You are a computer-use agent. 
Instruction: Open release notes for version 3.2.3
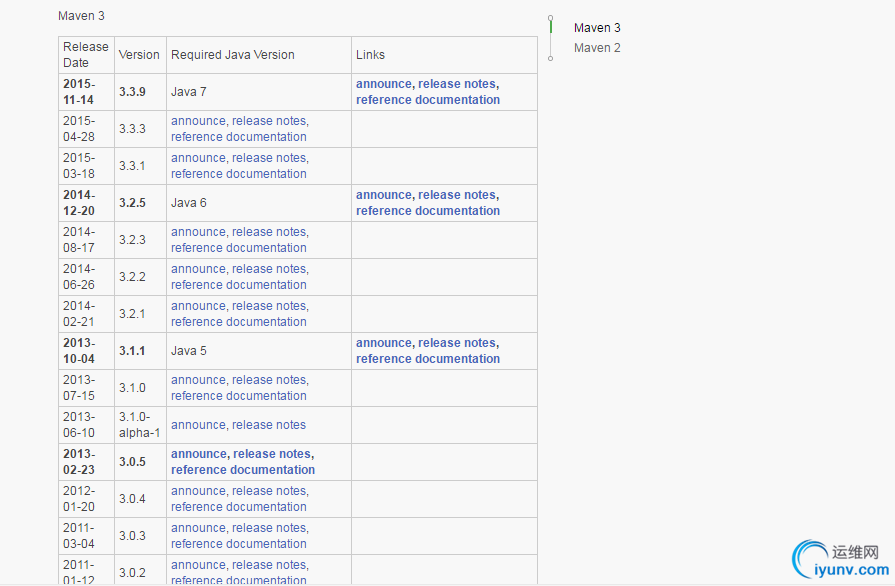pos(269,232)
